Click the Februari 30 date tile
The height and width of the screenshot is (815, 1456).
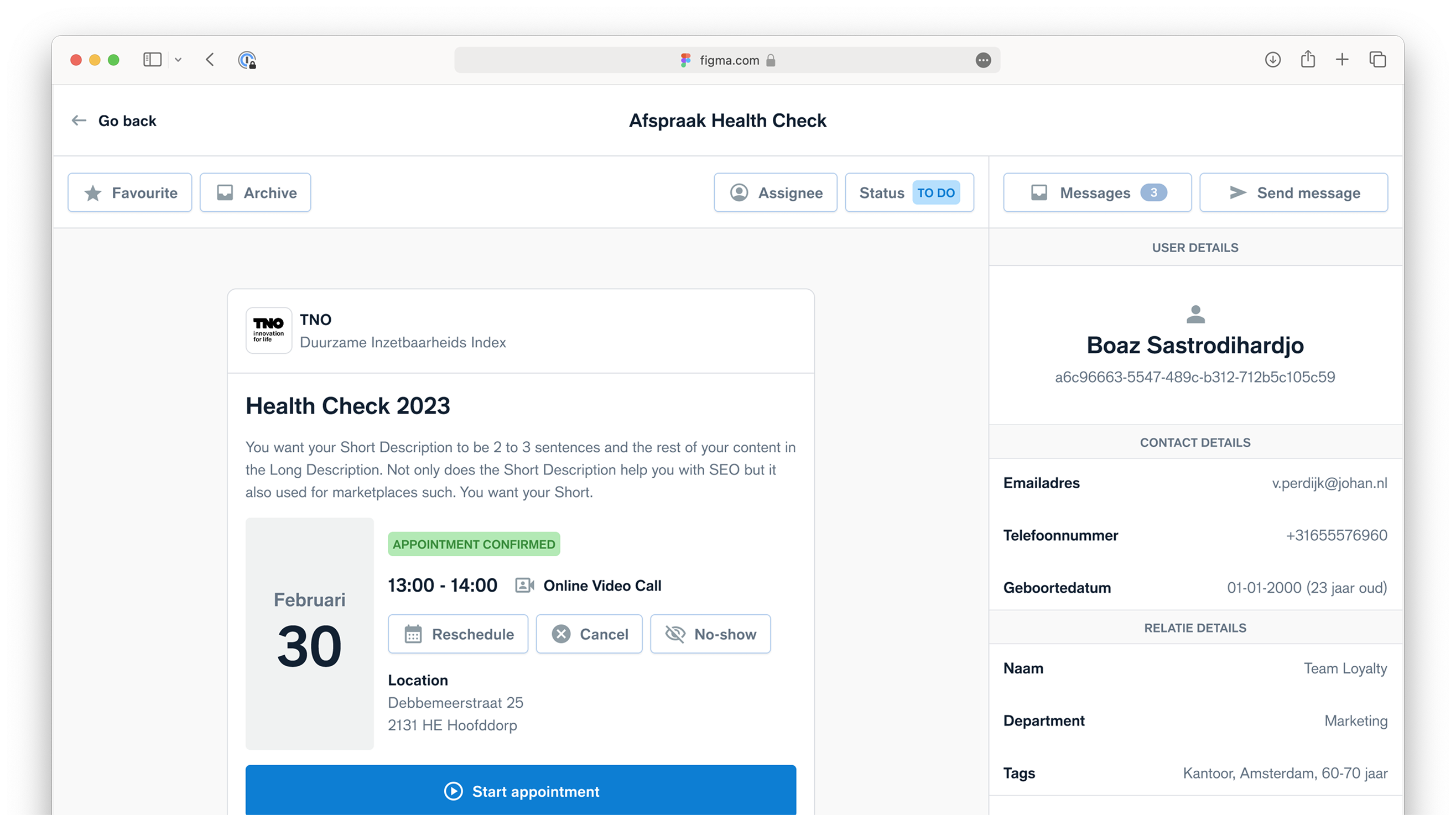pos(309,634)
